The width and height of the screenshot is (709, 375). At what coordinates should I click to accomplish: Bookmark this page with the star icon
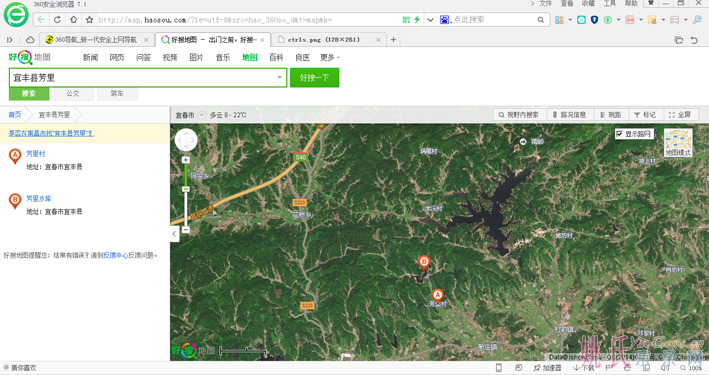pos(90,20)
